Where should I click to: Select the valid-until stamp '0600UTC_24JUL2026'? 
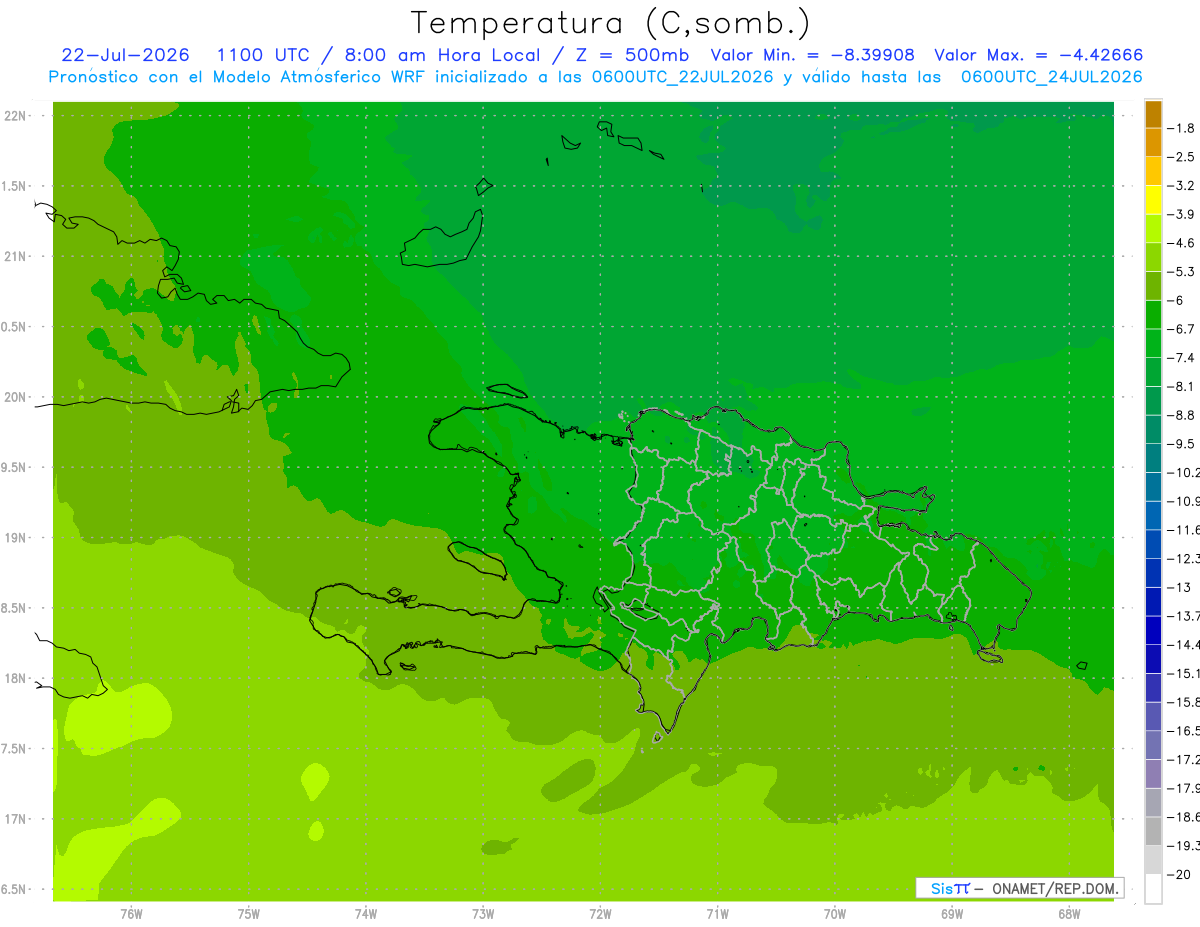point(1052,77)
